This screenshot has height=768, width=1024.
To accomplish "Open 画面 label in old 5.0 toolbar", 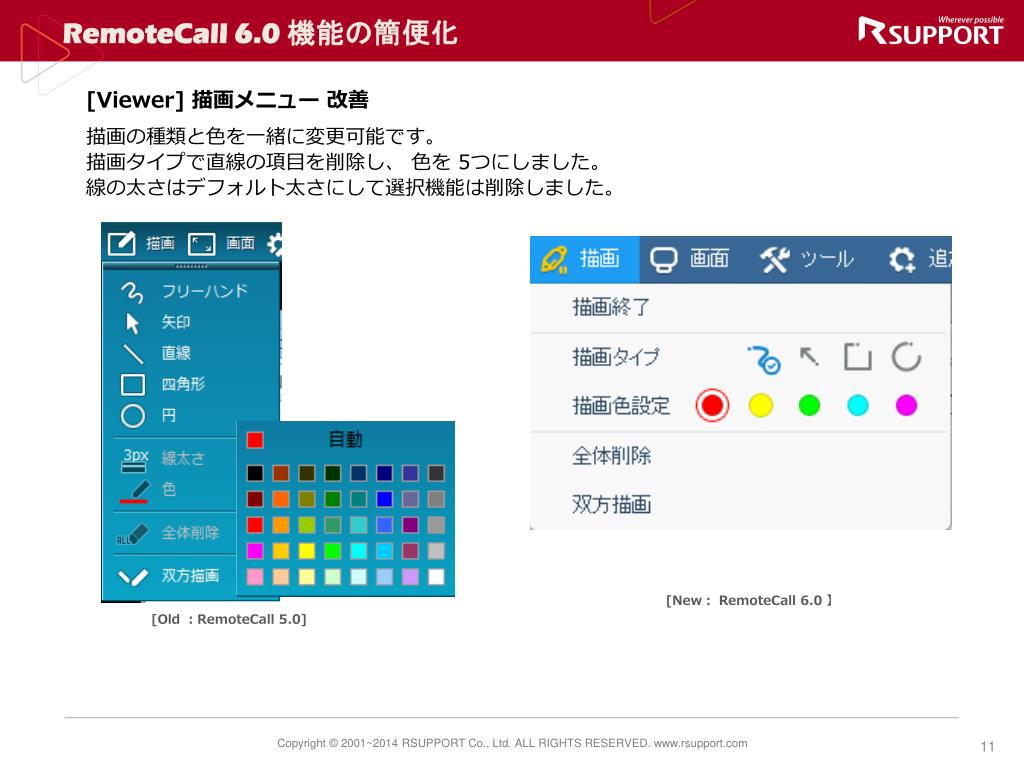I will [240, 244].
